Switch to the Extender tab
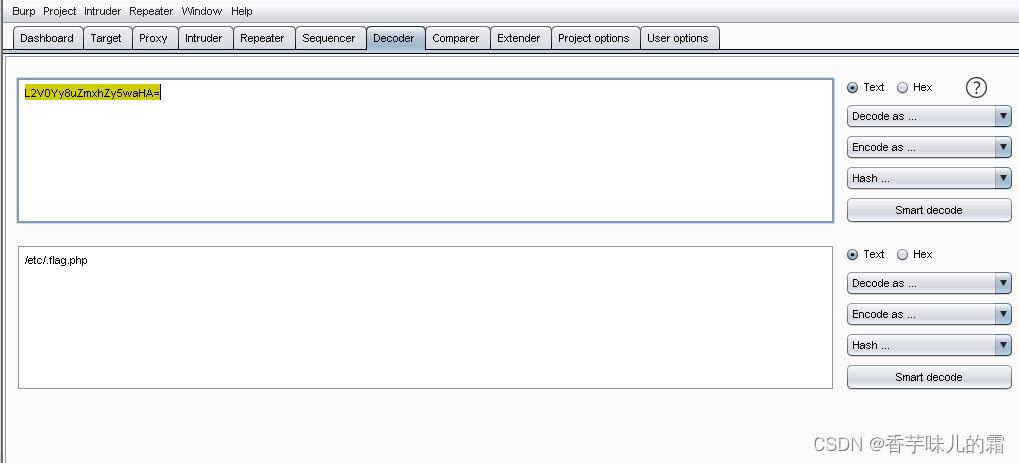The image size is (1019, 463). coord(519,38)
